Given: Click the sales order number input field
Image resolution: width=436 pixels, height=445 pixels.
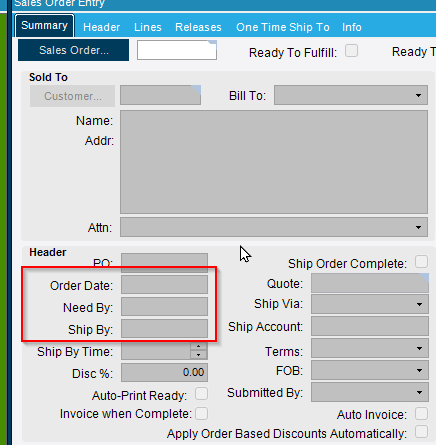Looking at the screenshot, I should (x=177, y=50).
